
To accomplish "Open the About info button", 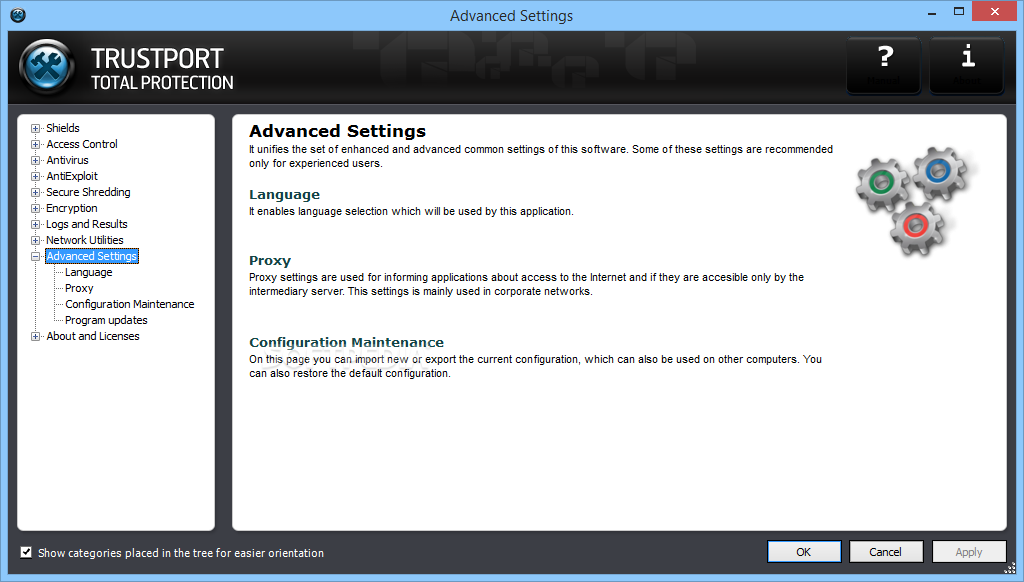I will pyautogui.click(x=967, y=65).
